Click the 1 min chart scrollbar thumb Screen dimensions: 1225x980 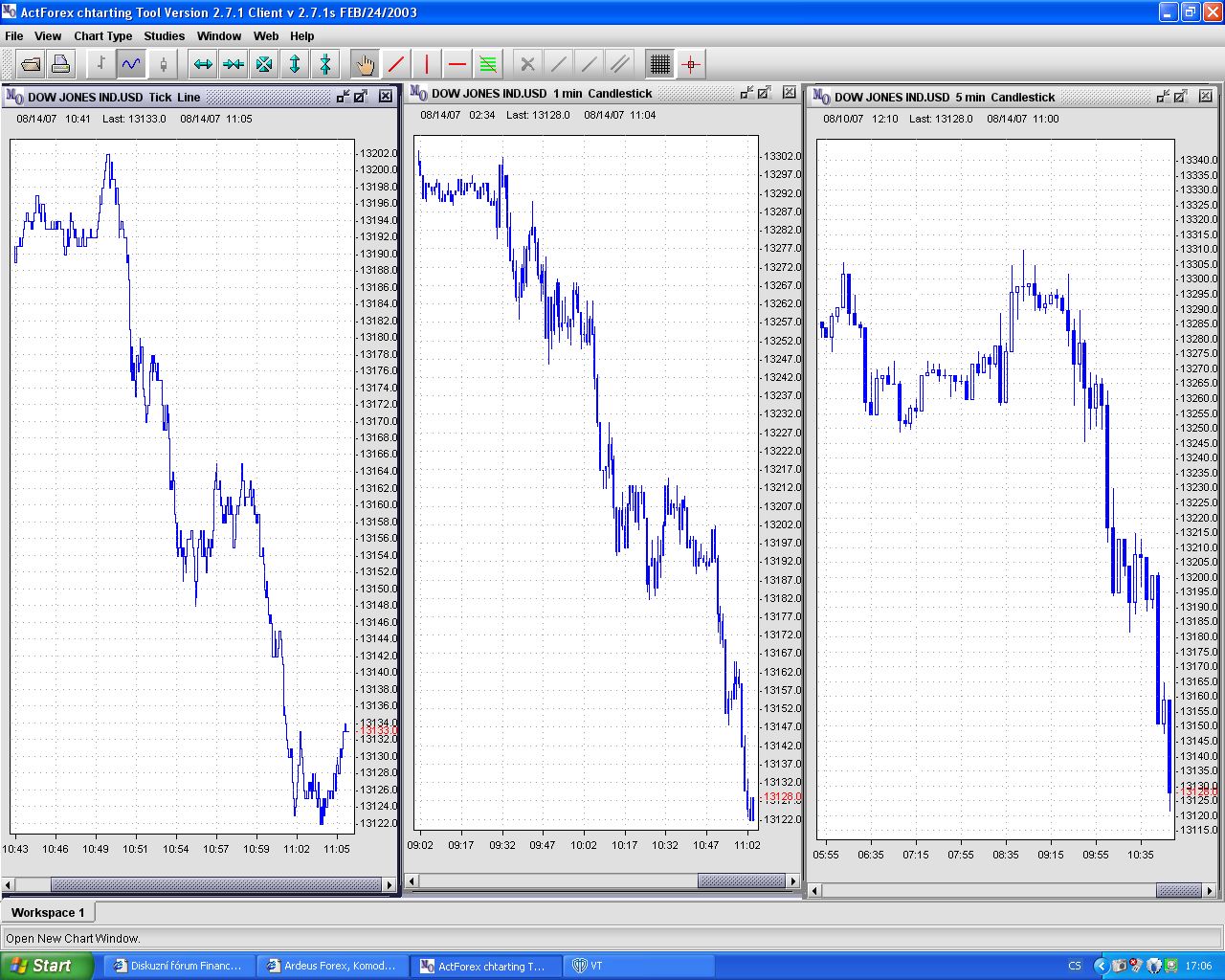[x=742, y=881]
